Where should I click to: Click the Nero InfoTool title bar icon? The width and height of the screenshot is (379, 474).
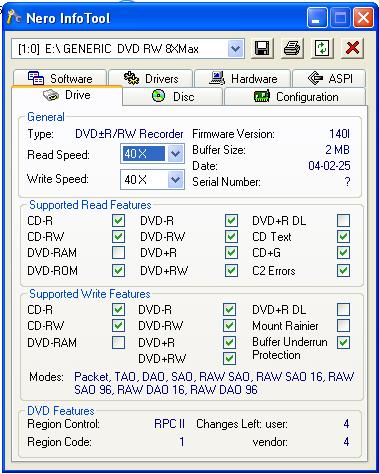pyautogui.click(x=13, y=17)
